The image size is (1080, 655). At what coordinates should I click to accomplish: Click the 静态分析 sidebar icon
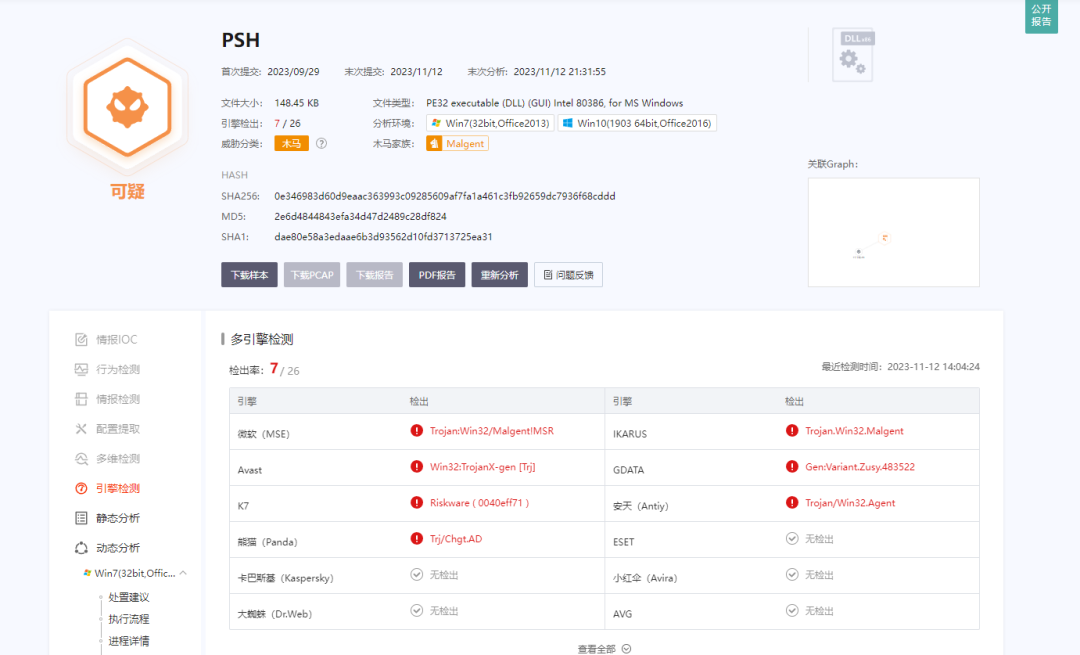tap(81, 518)
